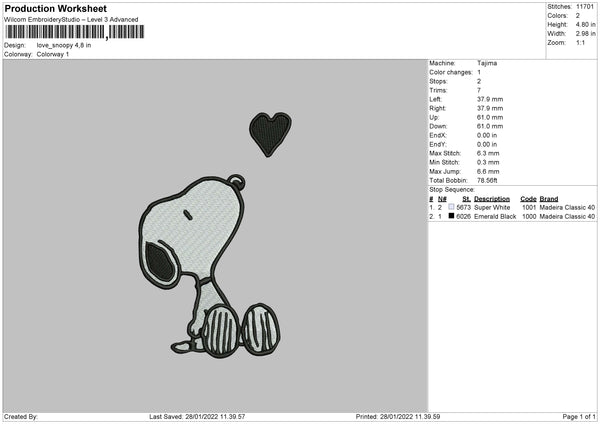
Task: Click the 'Stop Sequence:' heading
Action: click(x=452, y=190)
